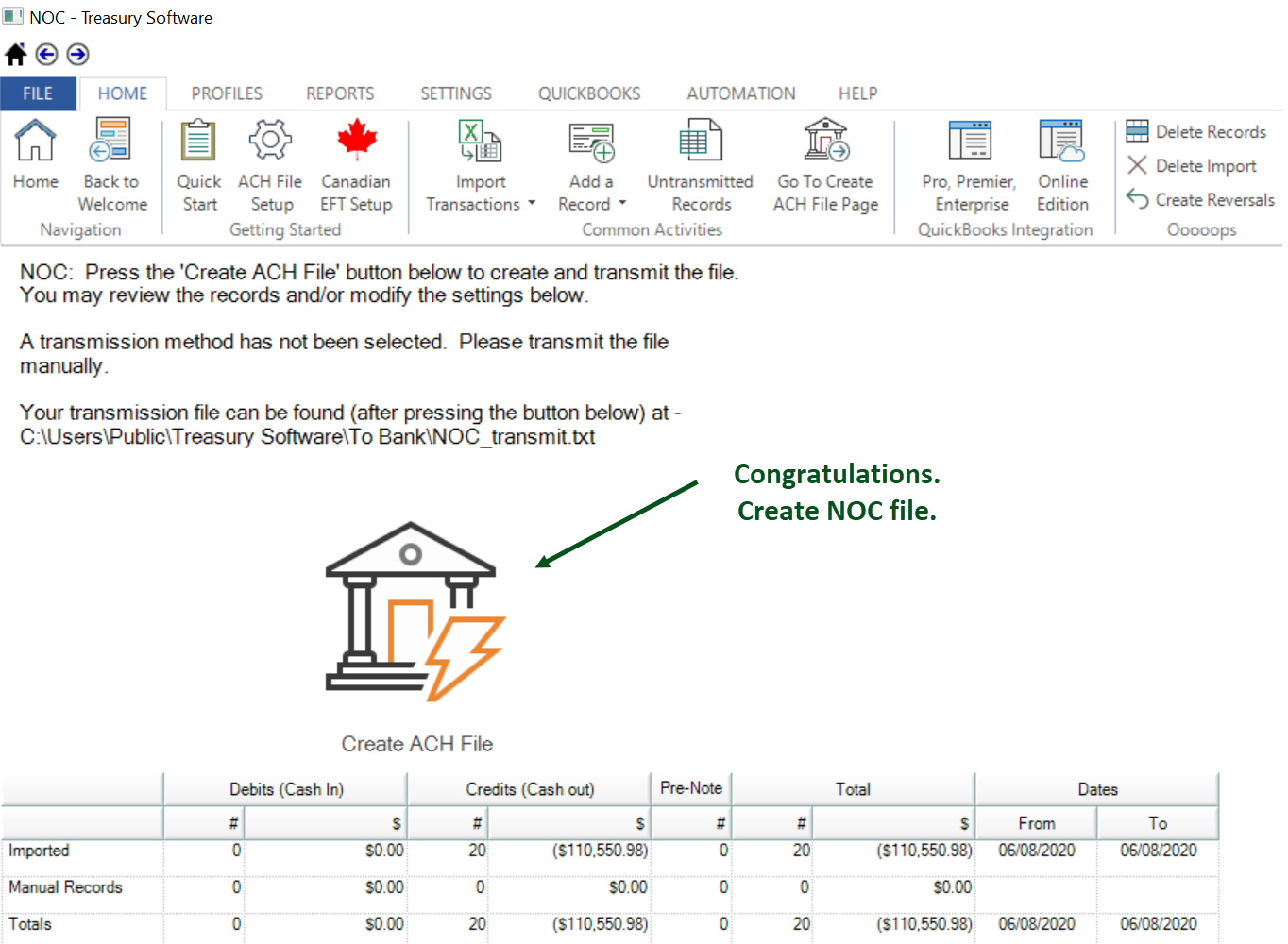Select the Totals row label
The image size is (1288, 944).
30,924
